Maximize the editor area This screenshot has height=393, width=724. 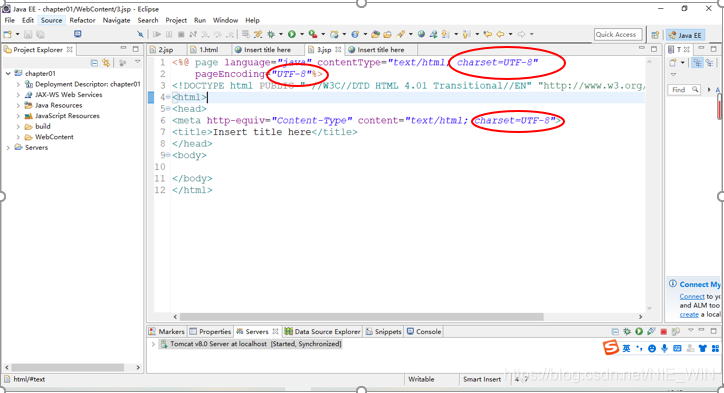(654, 48)
